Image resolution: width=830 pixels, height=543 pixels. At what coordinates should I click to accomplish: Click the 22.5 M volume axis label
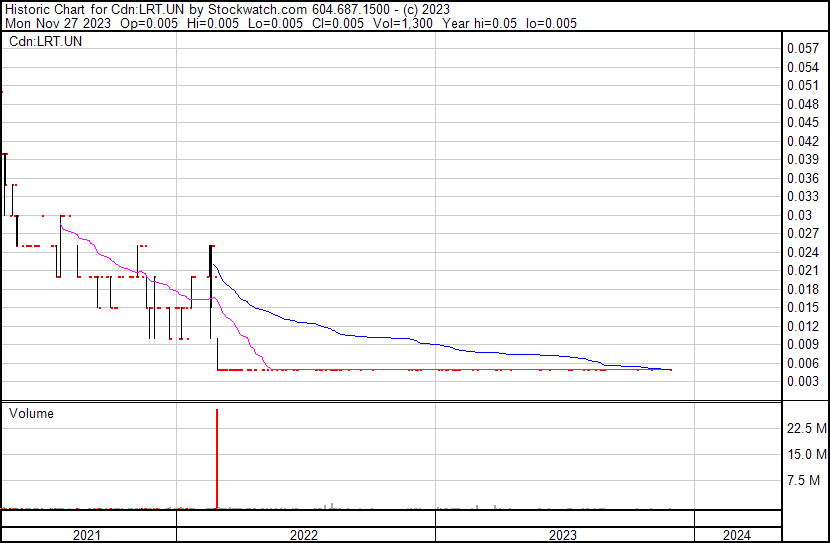[x=806, y=429]
